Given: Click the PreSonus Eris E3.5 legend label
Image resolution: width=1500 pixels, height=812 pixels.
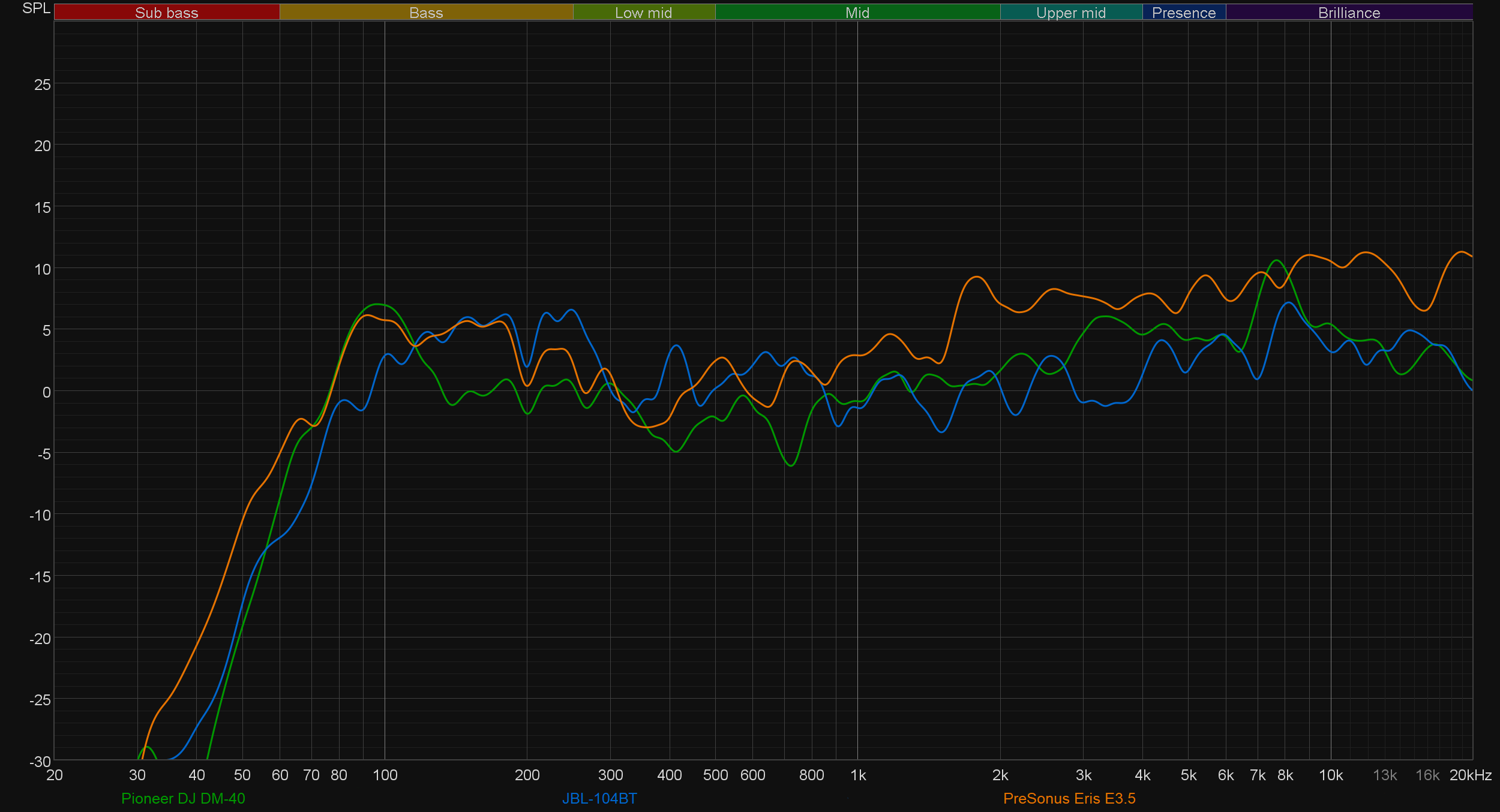Looking at the screenshot, I should click(1069, 798).
